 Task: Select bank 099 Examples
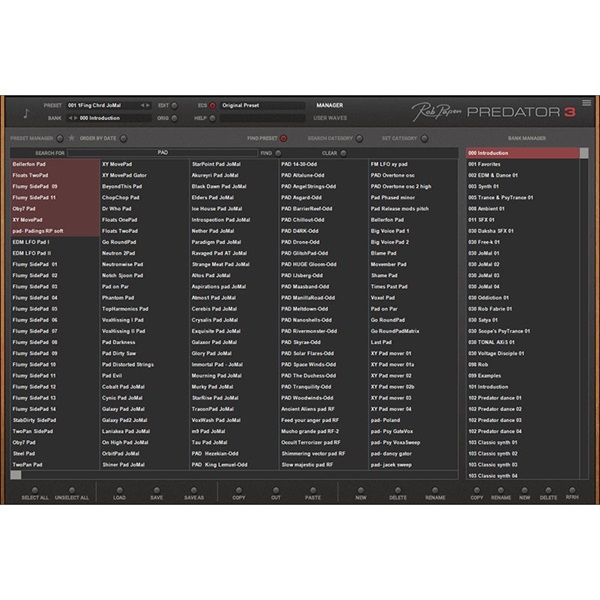(522, 376)
